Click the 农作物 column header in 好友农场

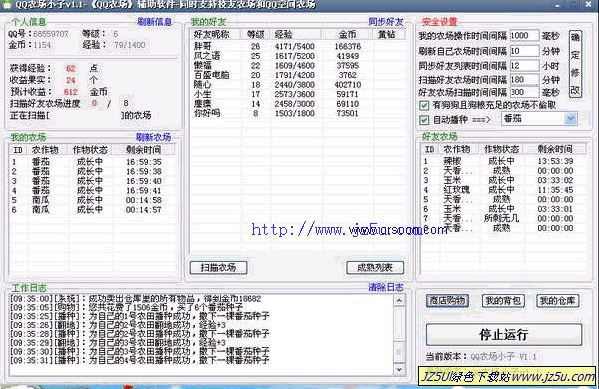click(457, 149)
